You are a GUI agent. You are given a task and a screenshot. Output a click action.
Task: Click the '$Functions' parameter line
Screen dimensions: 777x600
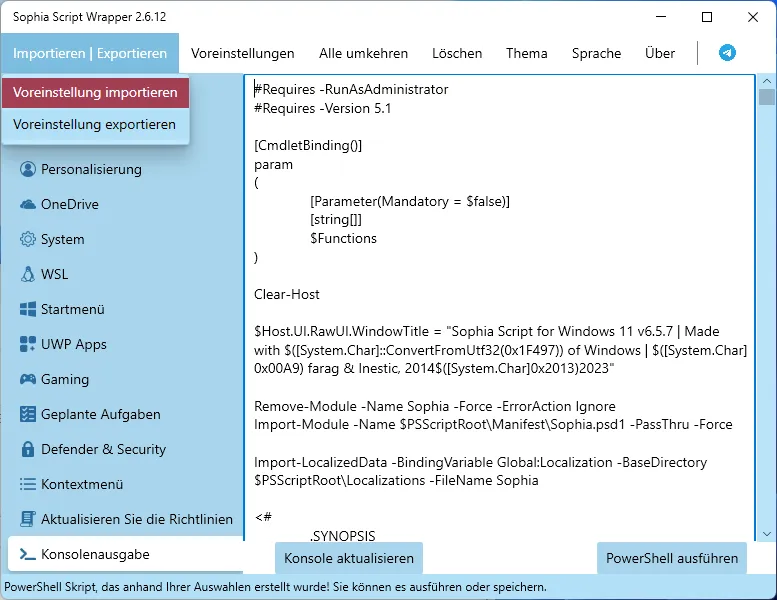tap(343, 238)
